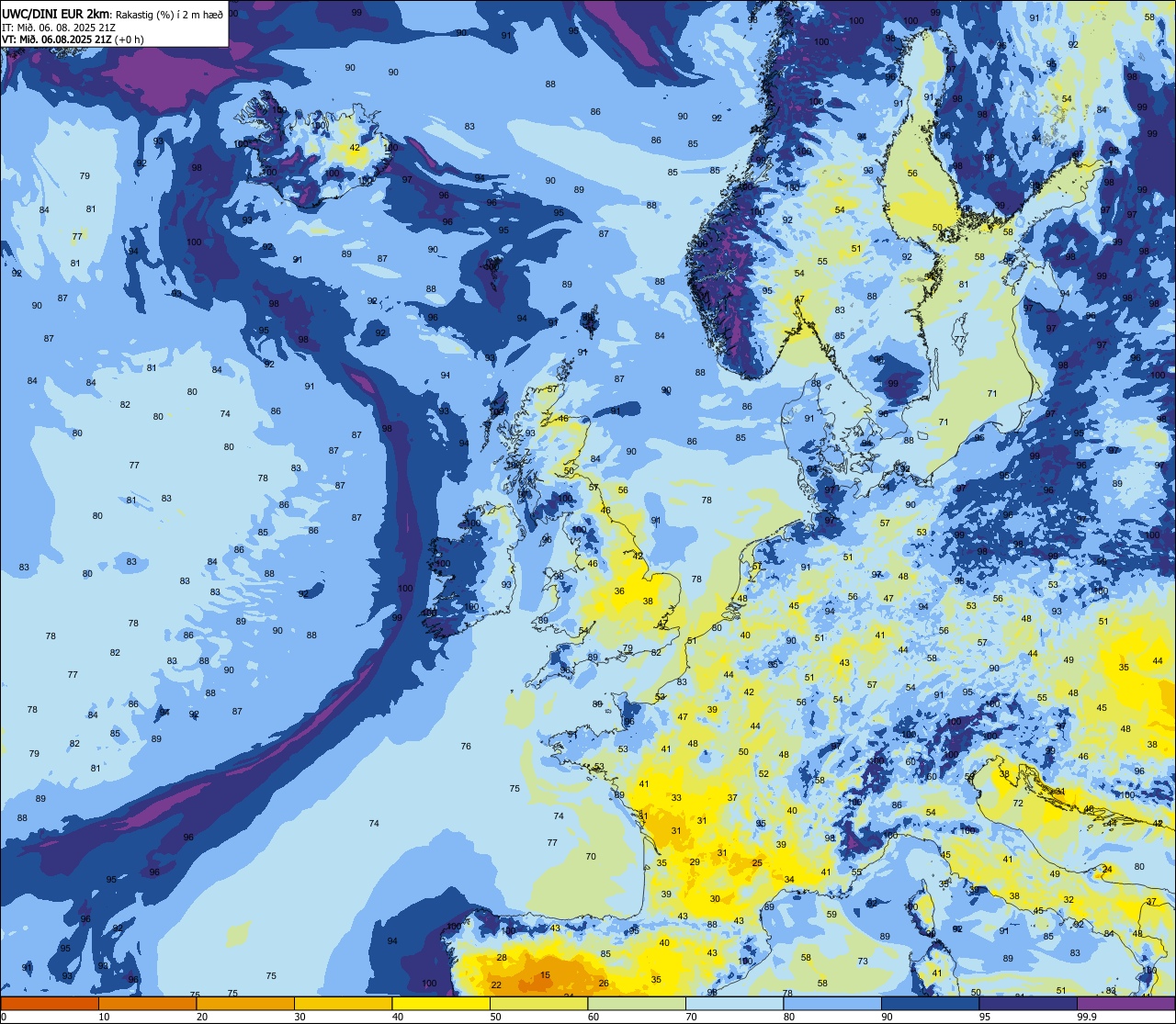The image size is (1176, 1024).
Task: Click the humidity value '22' over Spain
Action: pyautogui.click(x=496, y=985)
